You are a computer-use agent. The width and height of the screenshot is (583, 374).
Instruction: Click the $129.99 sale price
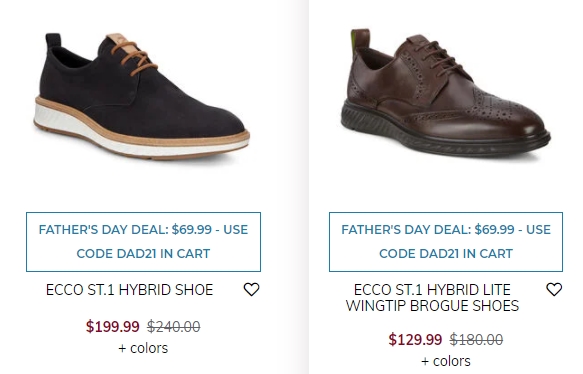415,339
